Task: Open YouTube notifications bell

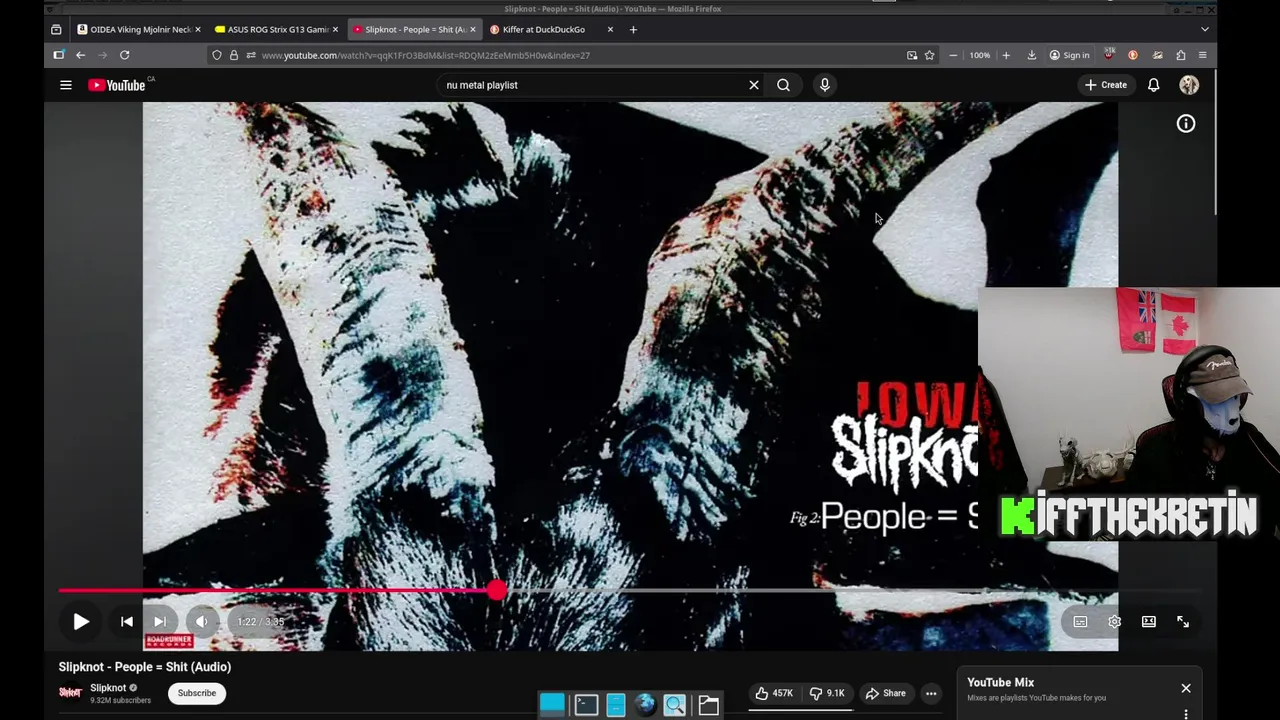Action: pos(1154,85)
